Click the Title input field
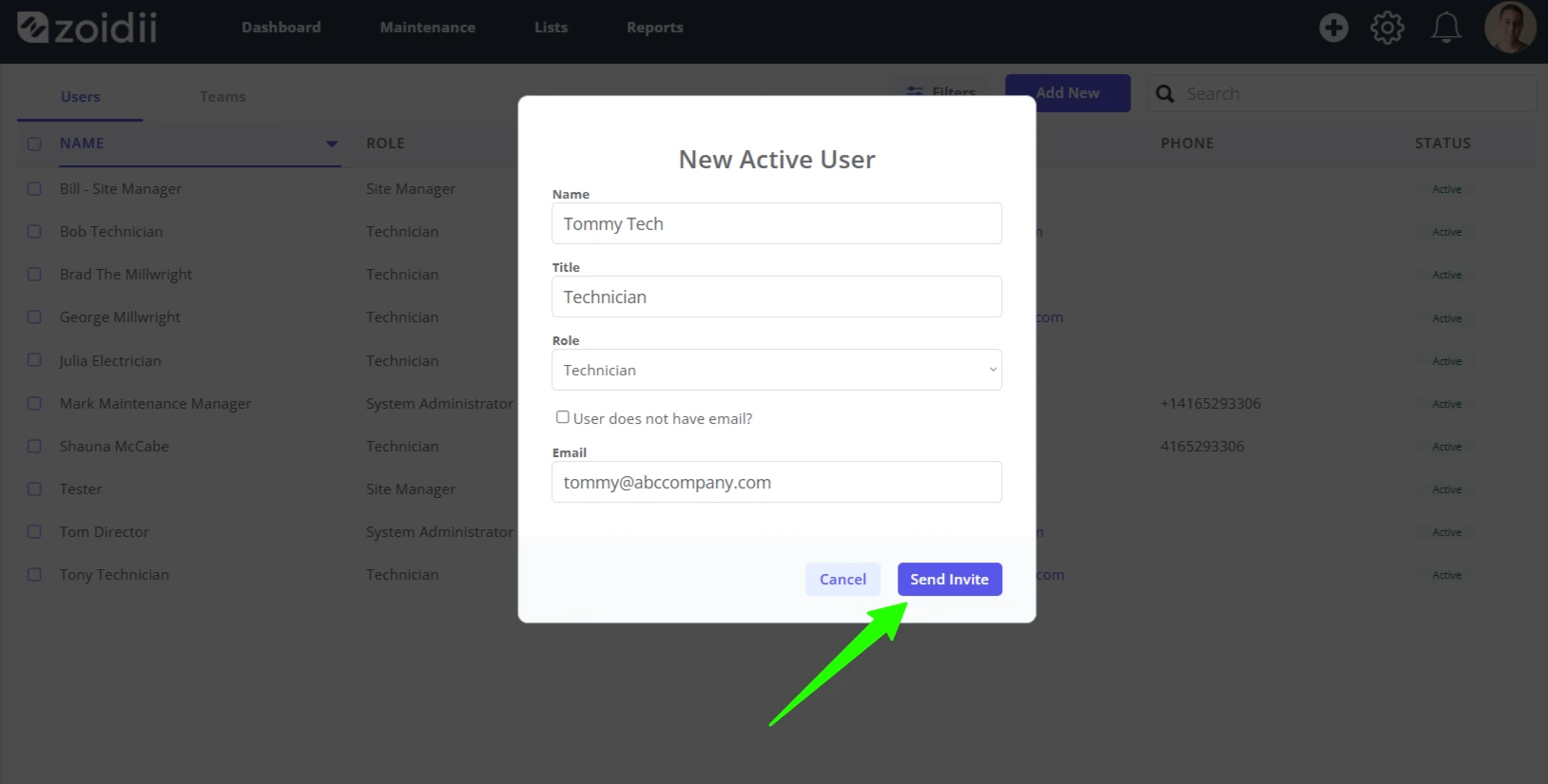The image size is (1548, 784). pos(777,296)
